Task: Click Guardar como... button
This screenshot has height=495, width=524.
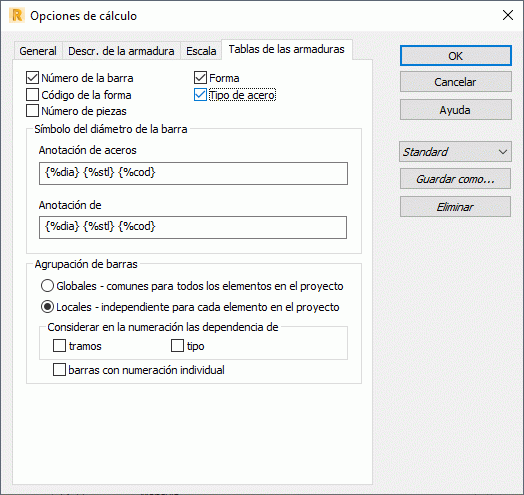Action: point(455,179)
